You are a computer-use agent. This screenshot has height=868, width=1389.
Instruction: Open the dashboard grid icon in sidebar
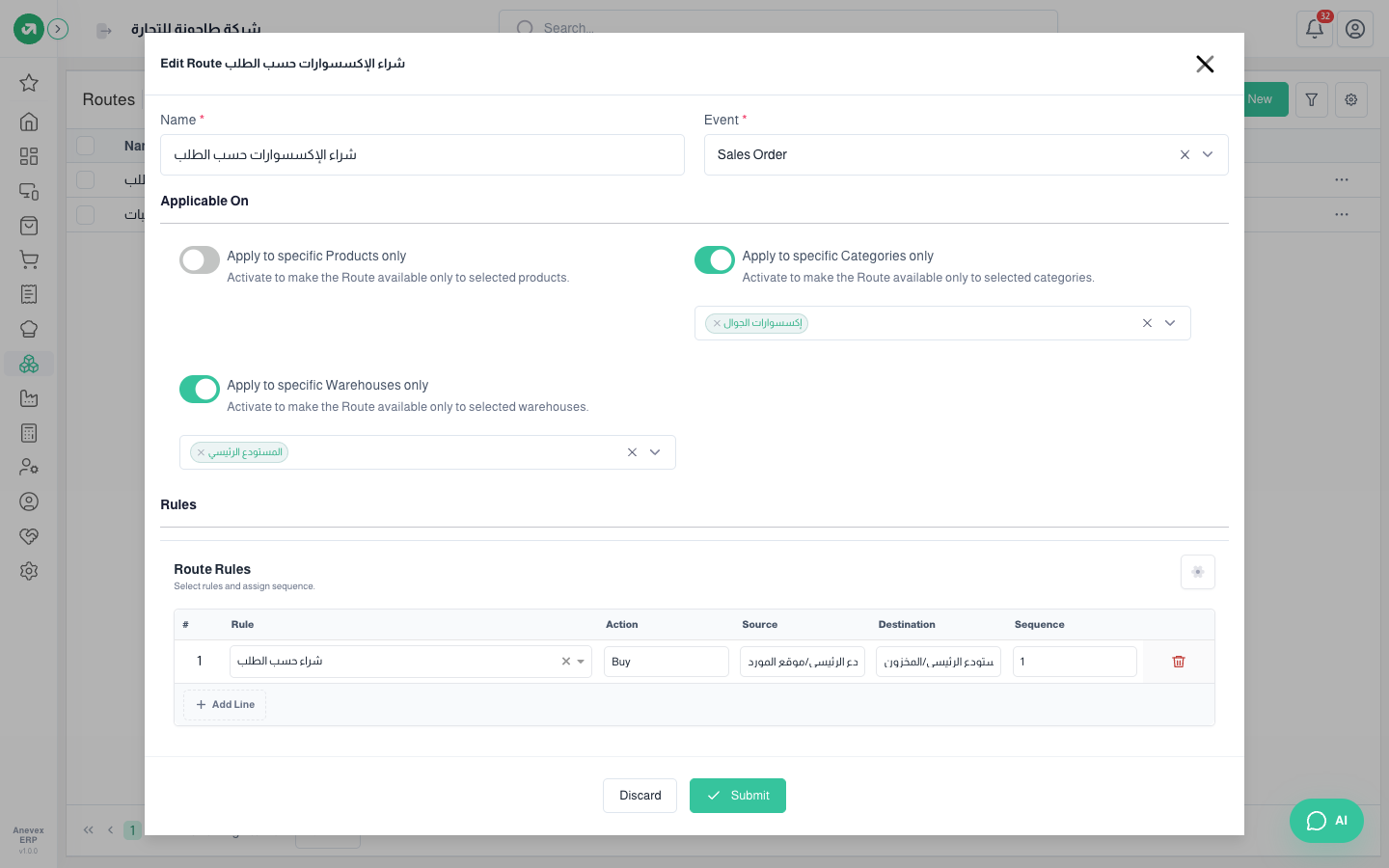click(x=29, y=156)
